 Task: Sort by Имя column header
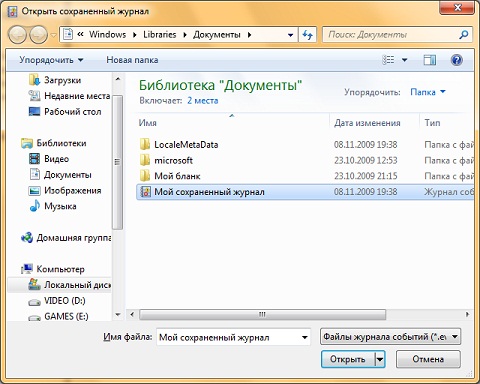pos(148,123)
